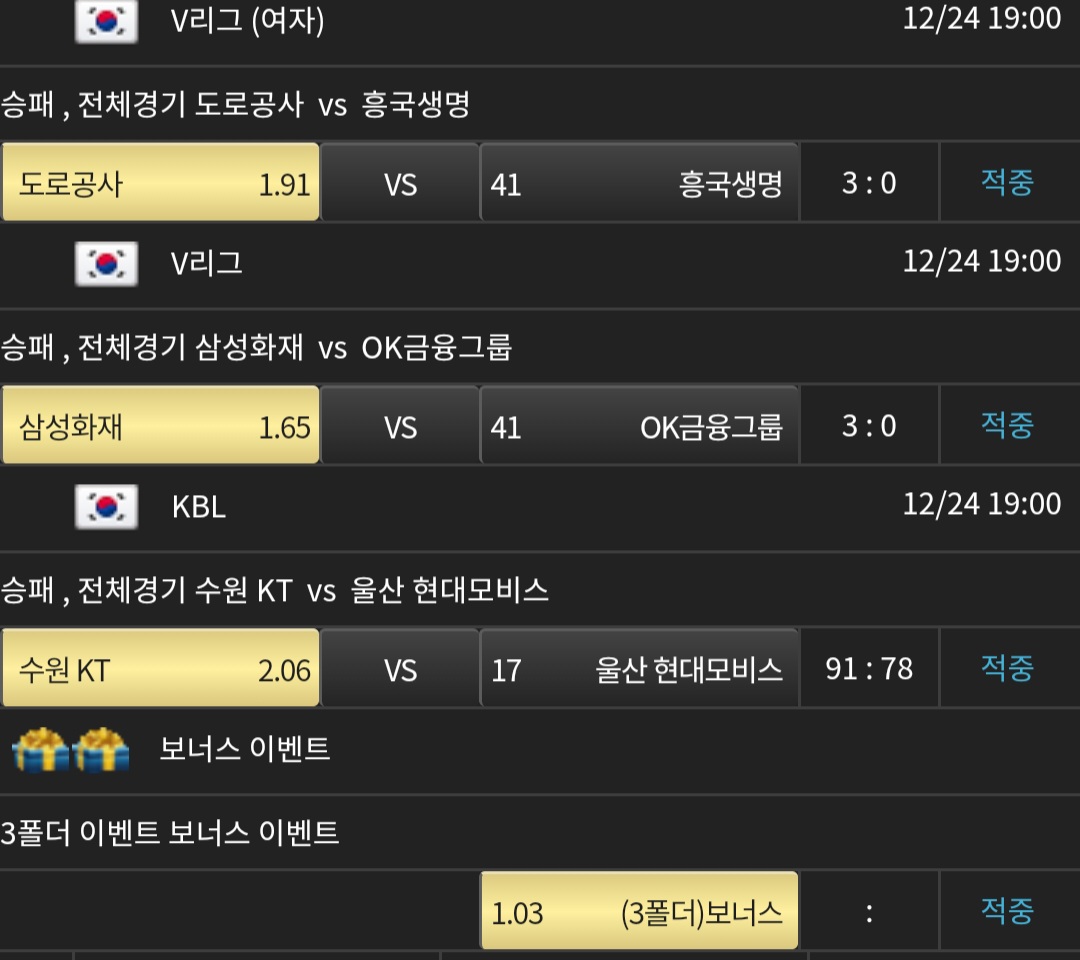
Task: Select the 흥국생명 odds button
Action: point(639,183)
